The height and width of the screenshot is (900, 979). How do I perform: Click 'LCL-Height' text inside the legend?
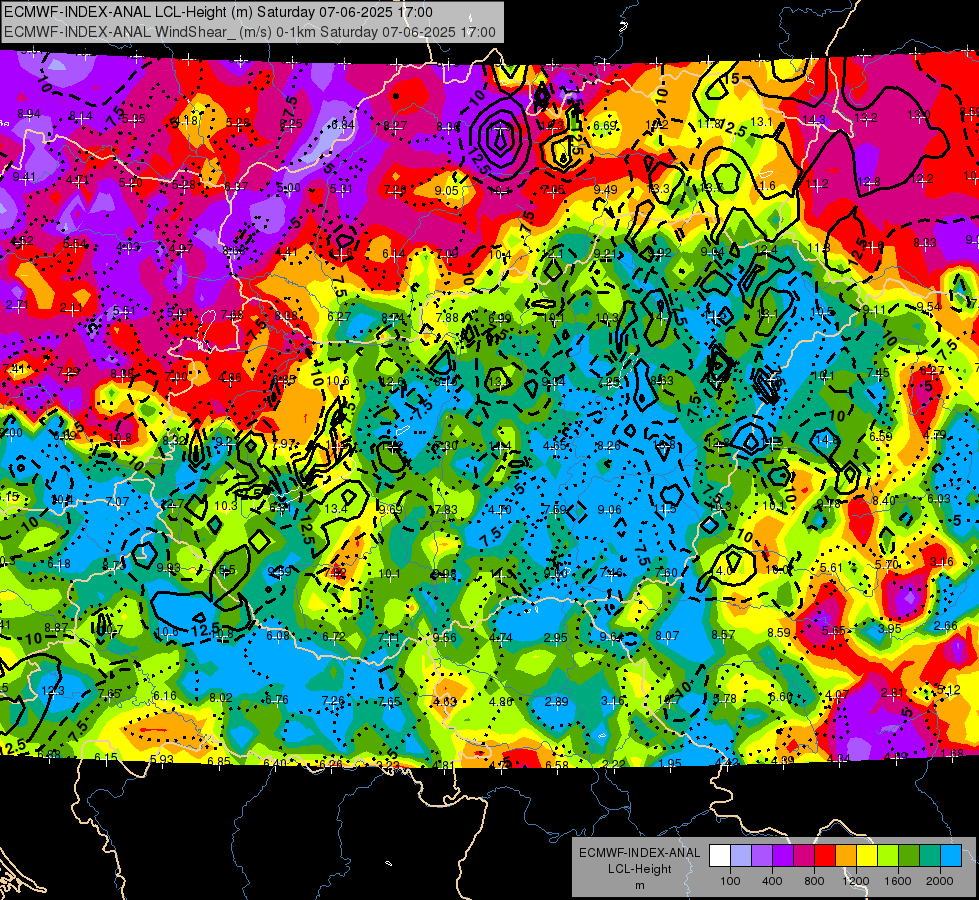[639, 869]
